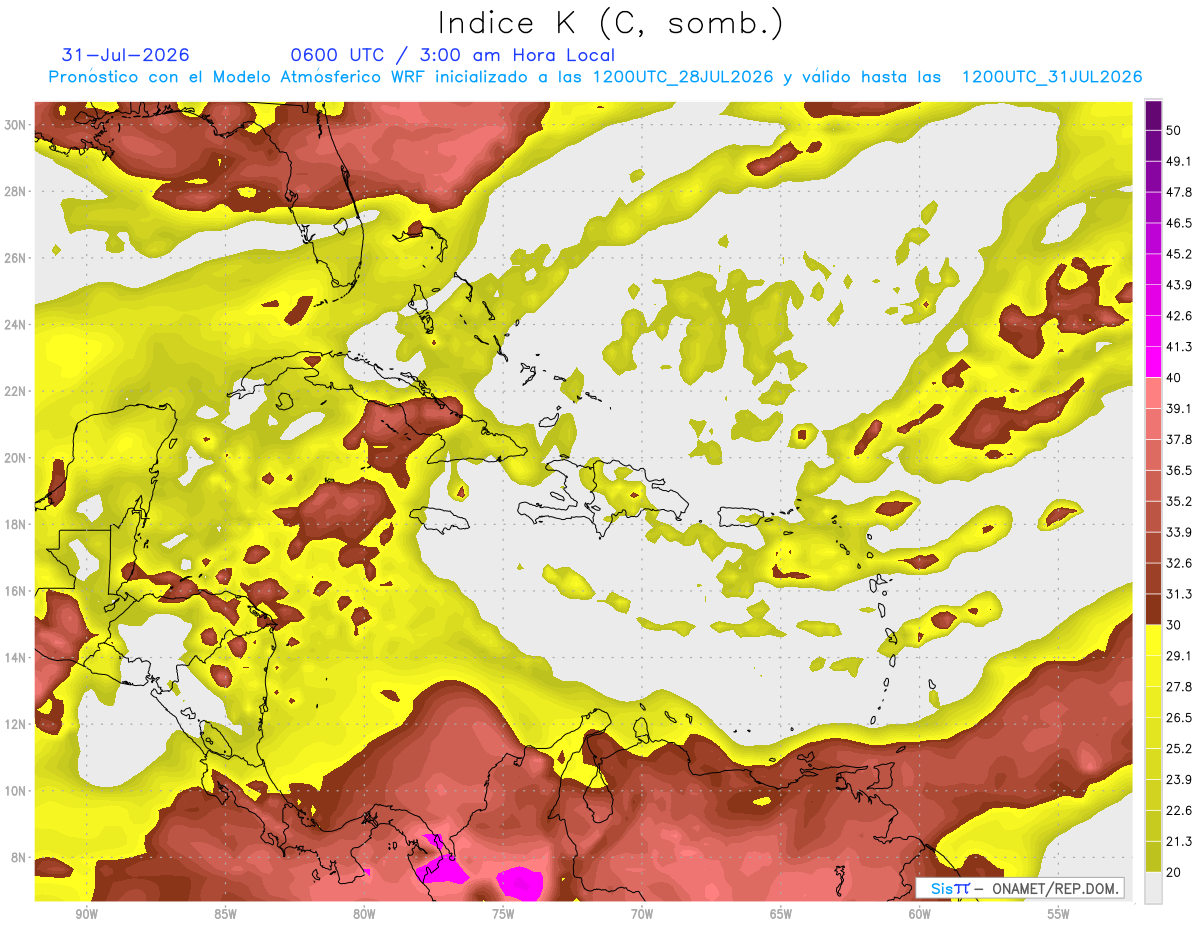
Task: Click legend value "46.5"
Action: pos(1179,223)
